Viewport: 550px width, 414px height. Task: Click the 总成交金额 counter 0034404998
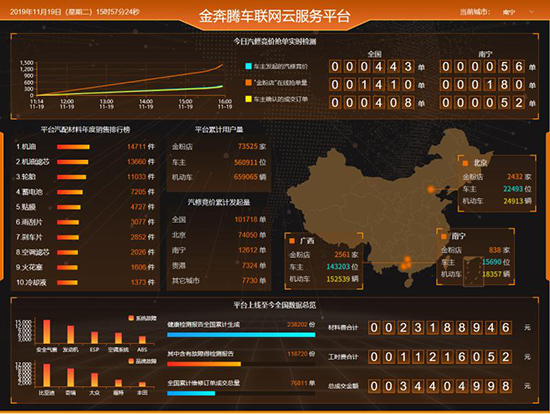pyautogui.click(x=440, y=386)
